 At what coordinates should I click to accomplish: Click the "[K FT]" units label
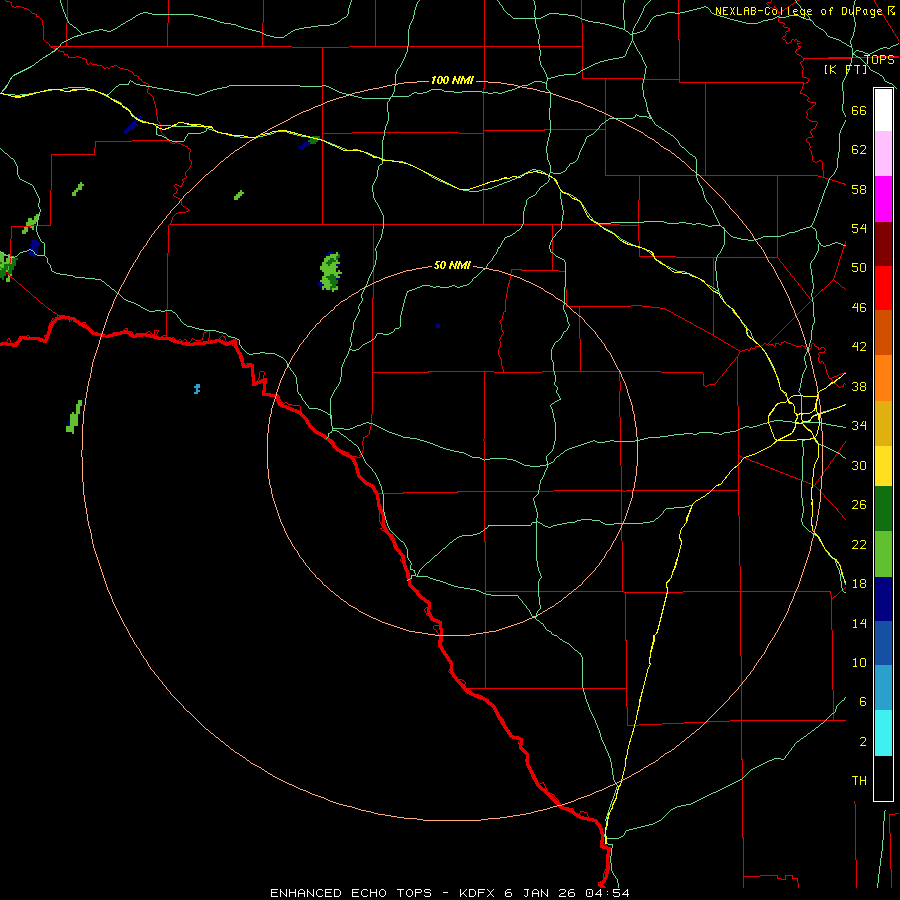846,69
